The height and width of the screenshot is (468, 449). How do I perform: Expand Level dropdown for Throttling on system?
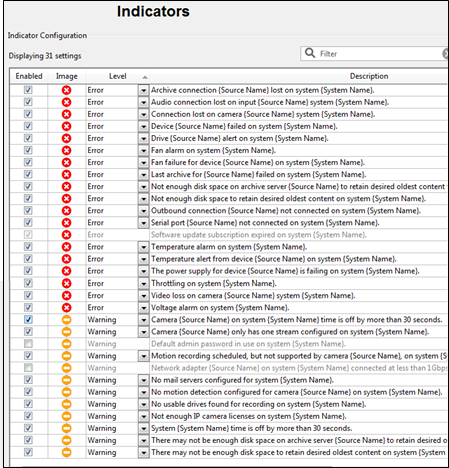(143, 283)
